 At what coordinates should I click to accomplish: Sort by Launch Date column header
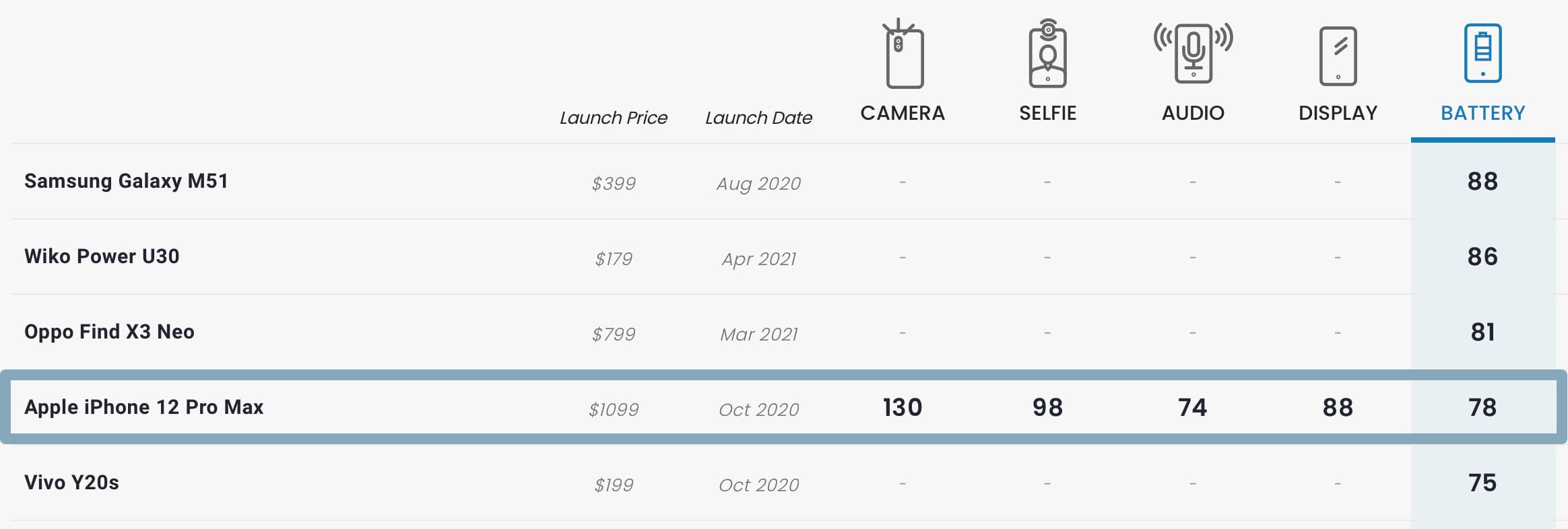tap(758, 118)
